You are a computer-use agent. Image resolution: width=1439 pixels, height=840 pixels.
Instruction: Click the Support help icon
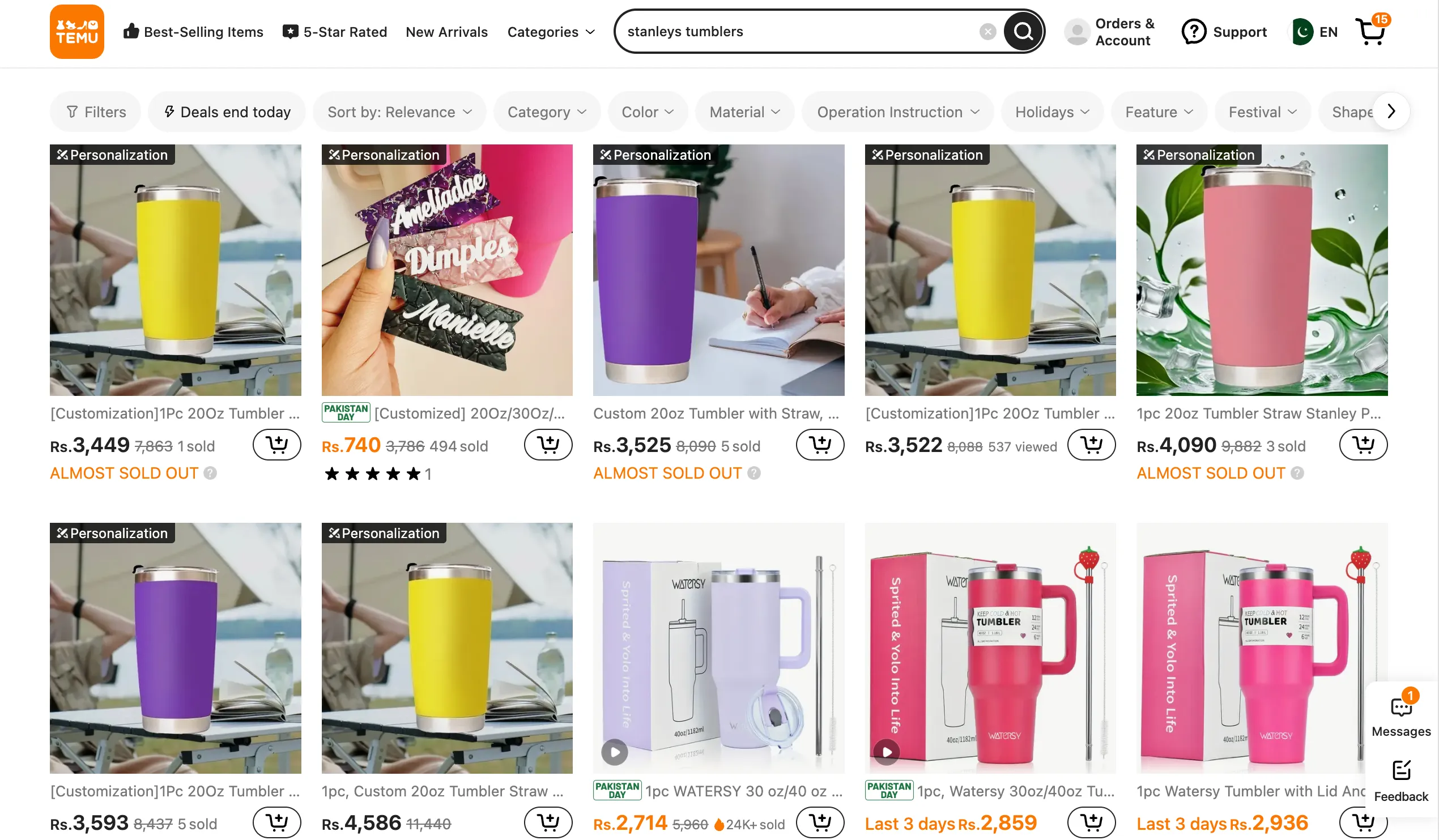click(x=1194, y=31)
